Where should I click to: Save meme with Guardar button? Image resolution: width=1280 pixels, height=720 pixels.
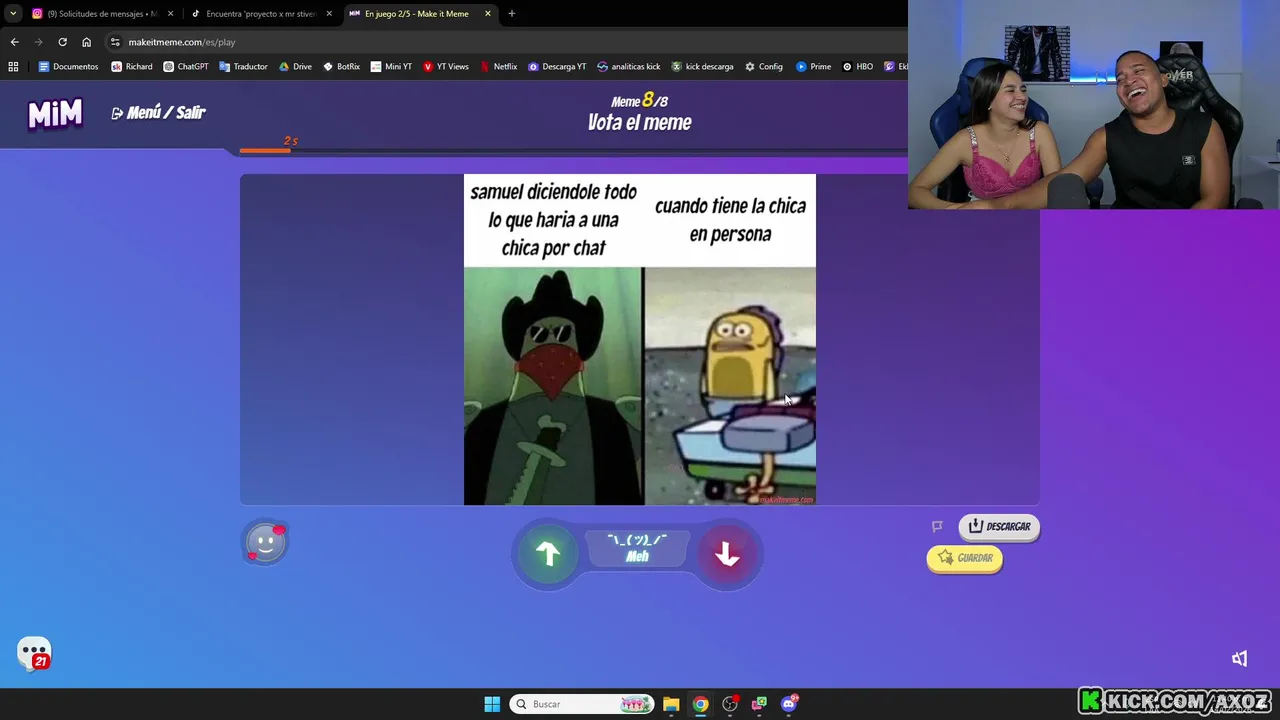coord(964,558)
